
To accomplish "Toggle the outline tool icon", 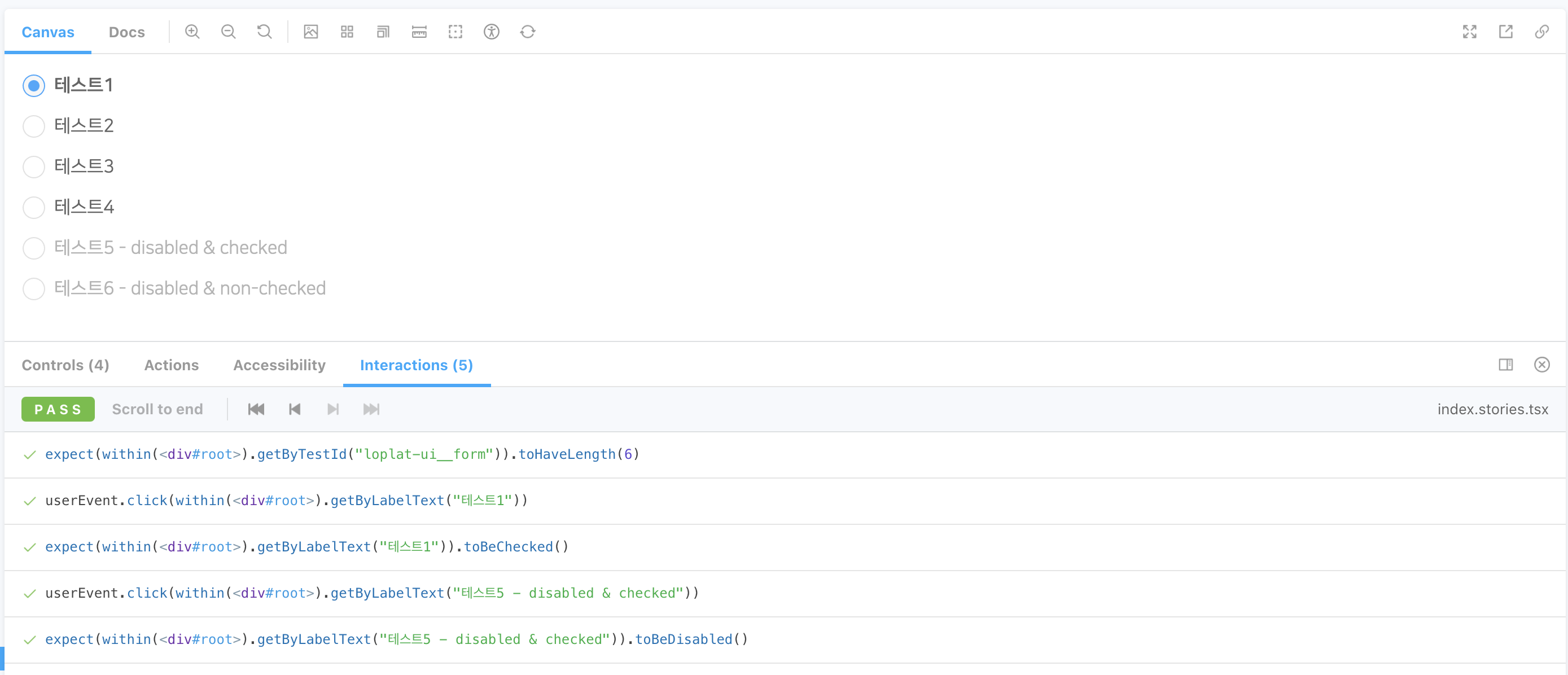I will tap(455, 32).
